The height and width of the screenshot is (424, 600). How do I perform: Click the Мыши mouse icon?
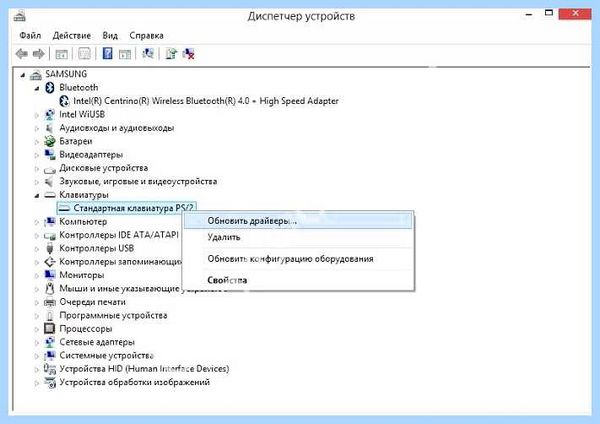(50, 289)
